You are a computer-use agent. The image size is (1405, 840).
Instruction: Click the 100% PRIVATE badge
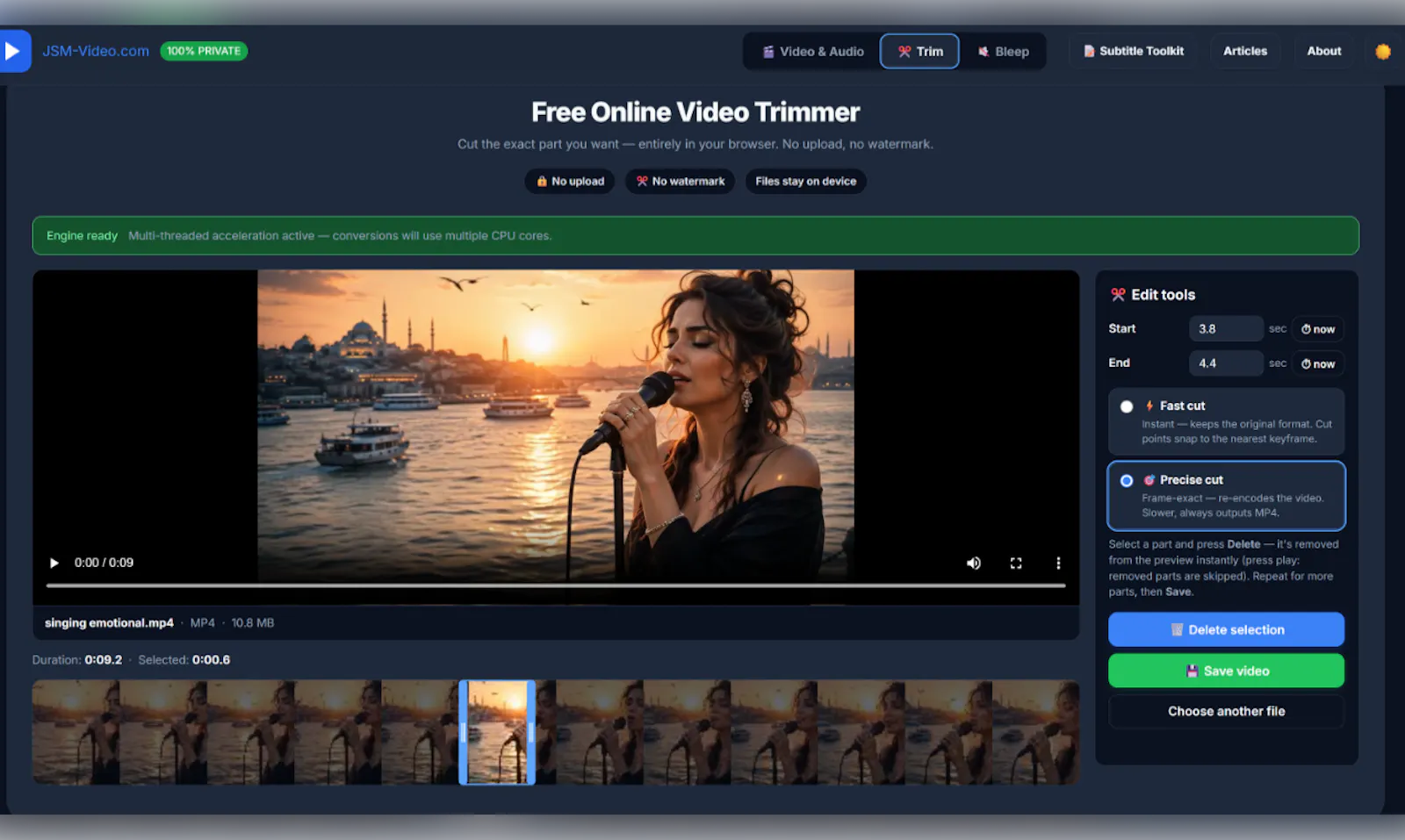pos(204,51)
